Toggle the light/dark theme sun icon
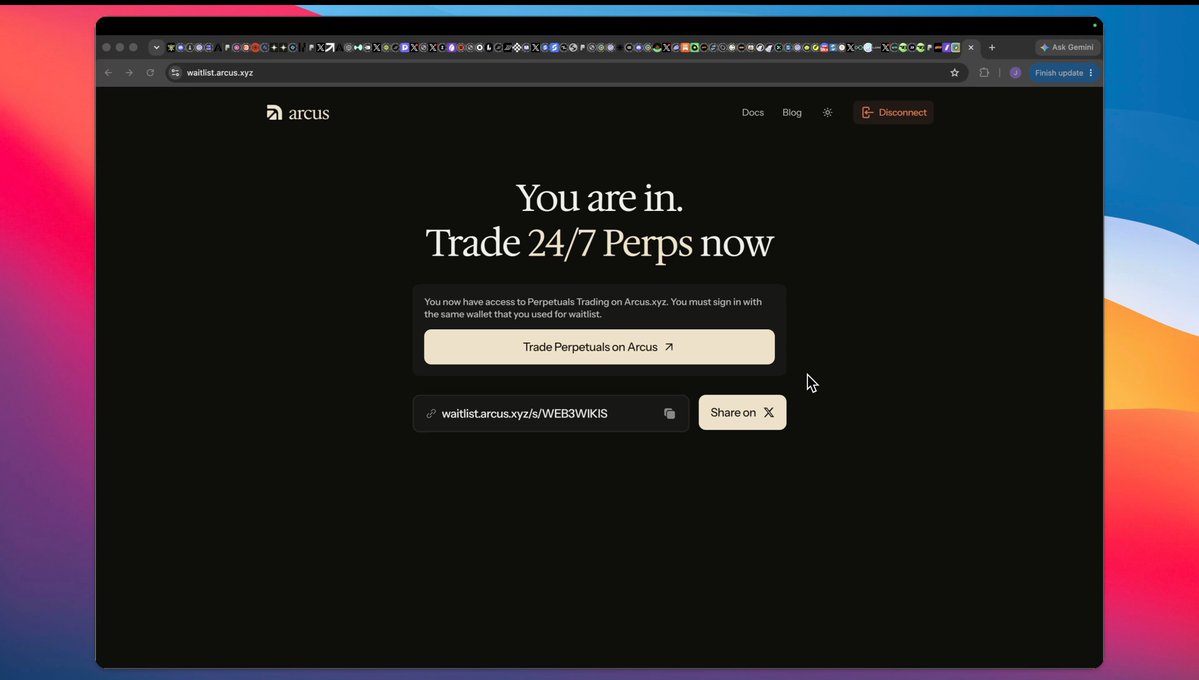The width and height of the screenshot is (1199, 680). click(827, 112)
